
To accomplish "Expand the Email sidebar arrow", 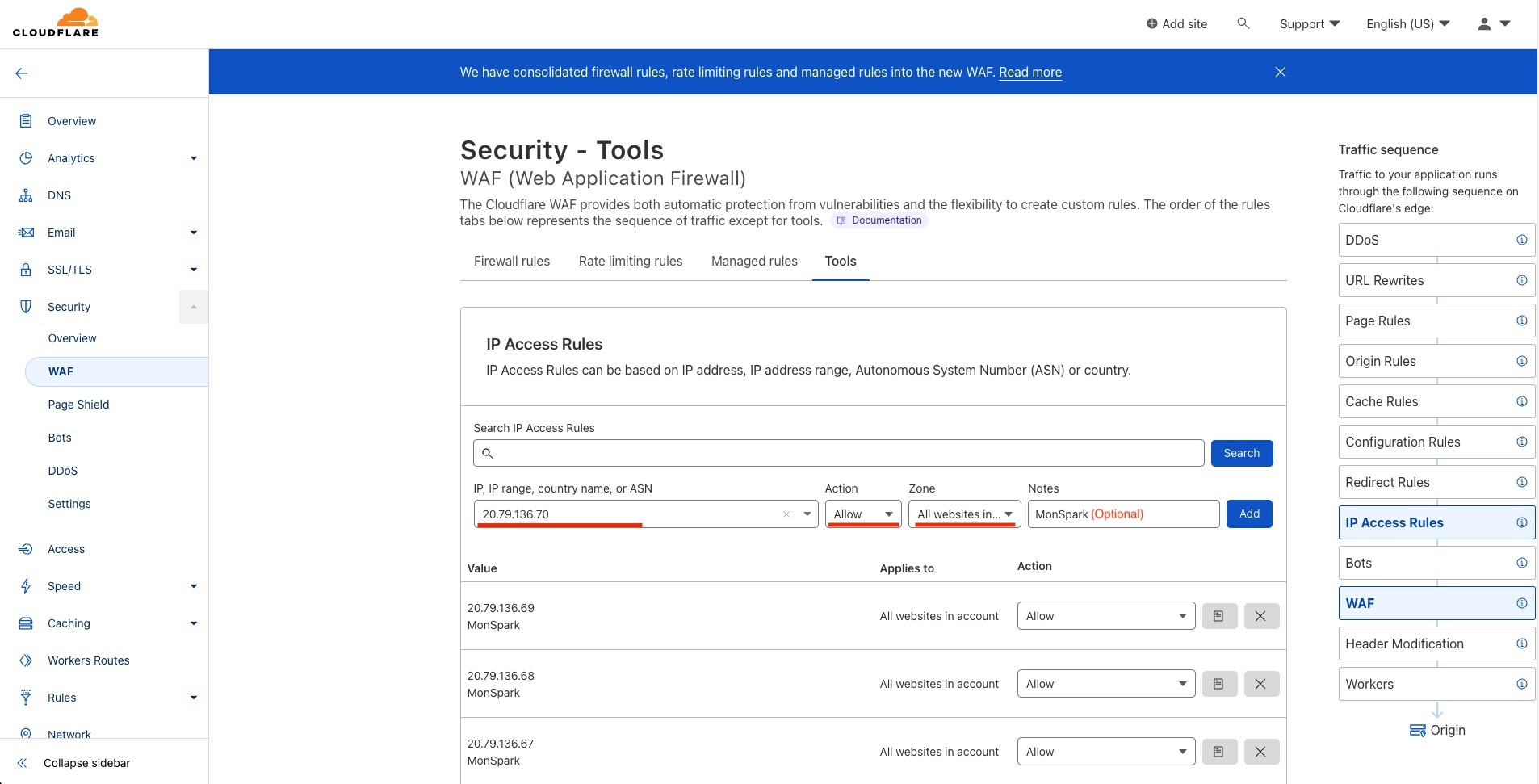I will pos(194,233).
